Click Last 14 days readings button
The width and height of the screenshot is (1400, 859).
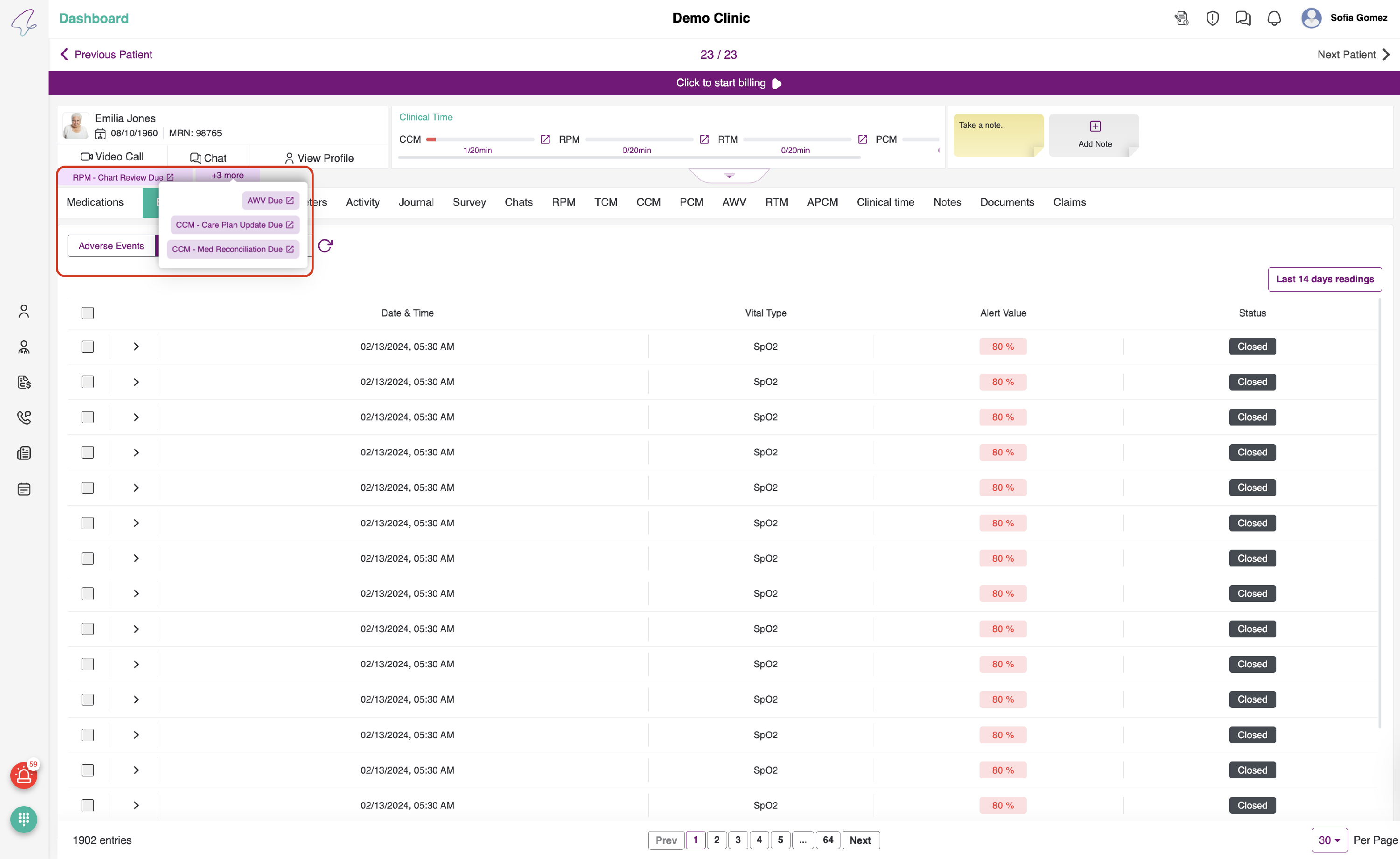[1324, 279]
